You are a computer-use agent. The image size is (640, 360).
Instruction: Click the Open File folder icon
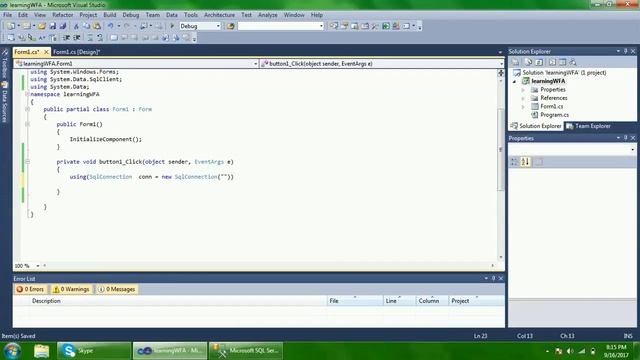pos(42,26)
